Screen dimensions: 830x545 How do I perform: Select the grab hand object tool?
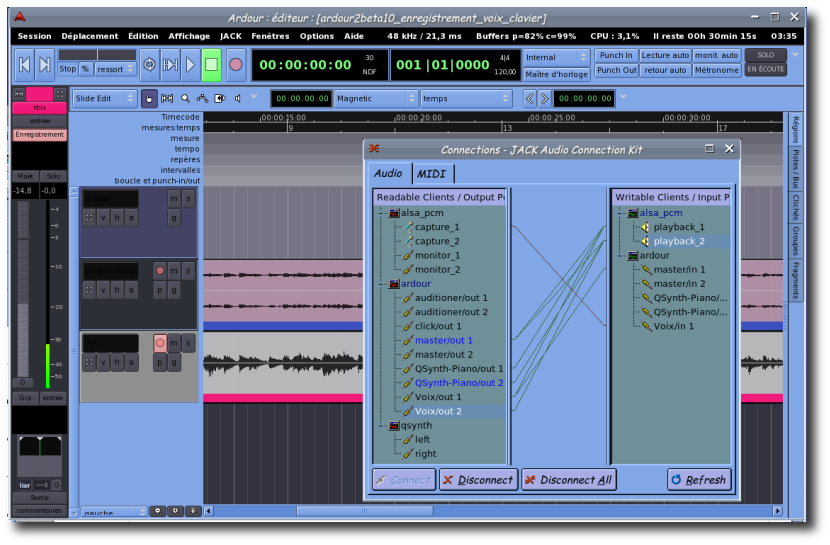coord(149,98)
